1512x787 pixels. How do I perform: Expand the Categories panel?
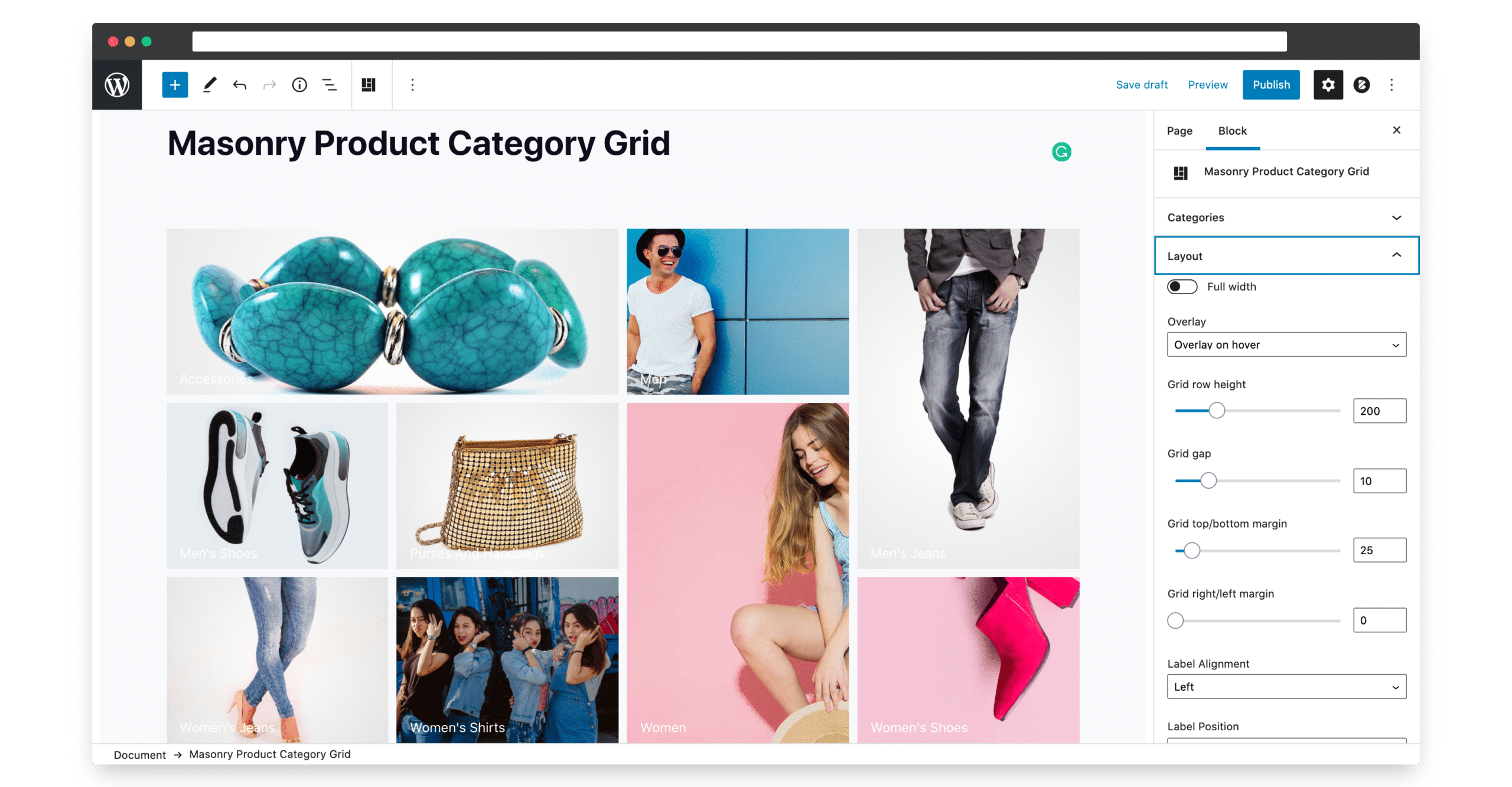[x=1286, y=217]
